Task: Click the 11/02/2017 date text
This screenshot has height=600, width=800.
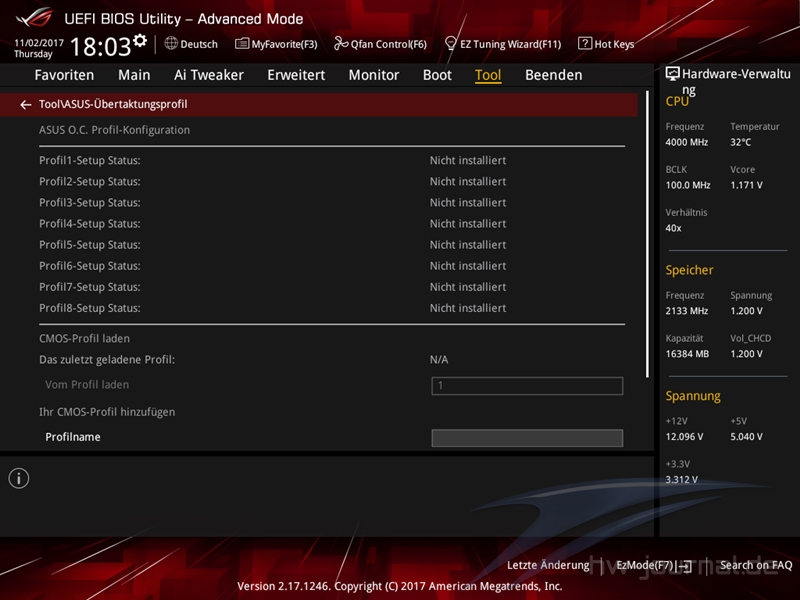Action: coord(39,43)
